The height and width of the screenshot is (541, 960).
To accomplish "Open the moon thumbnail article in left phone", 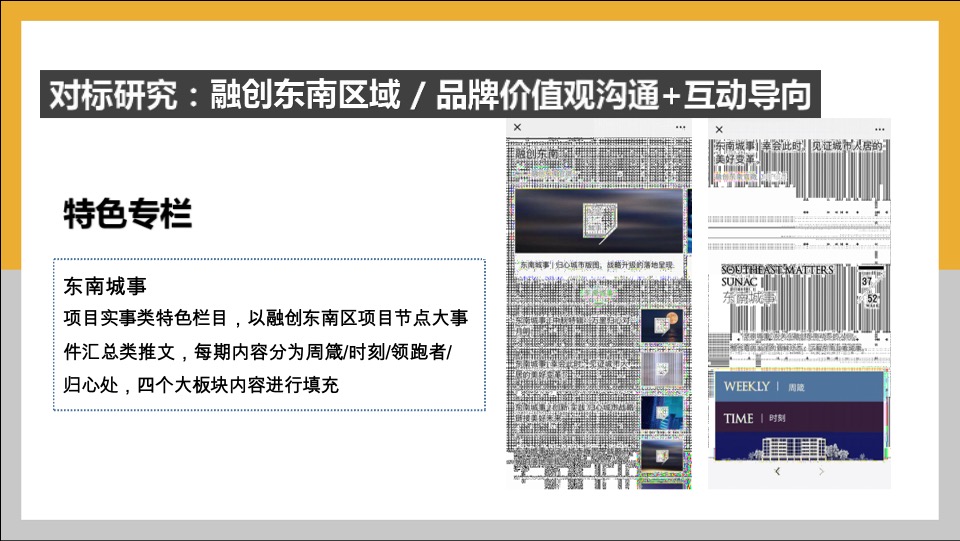I will pyautogui.click(x=662, y=326).
